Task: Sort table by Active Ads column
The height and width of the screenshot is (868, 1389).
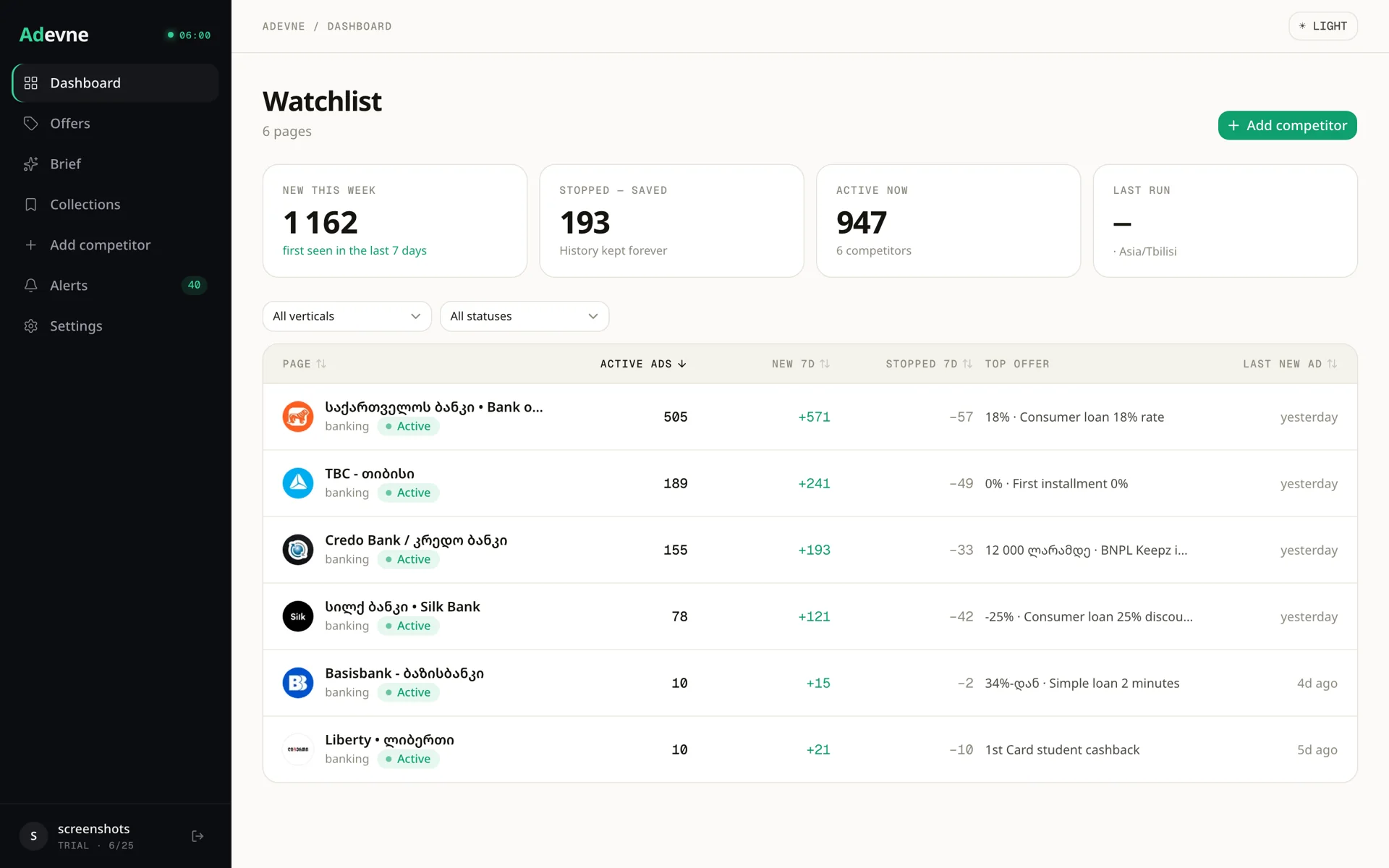Action: (x=643, y=364)
